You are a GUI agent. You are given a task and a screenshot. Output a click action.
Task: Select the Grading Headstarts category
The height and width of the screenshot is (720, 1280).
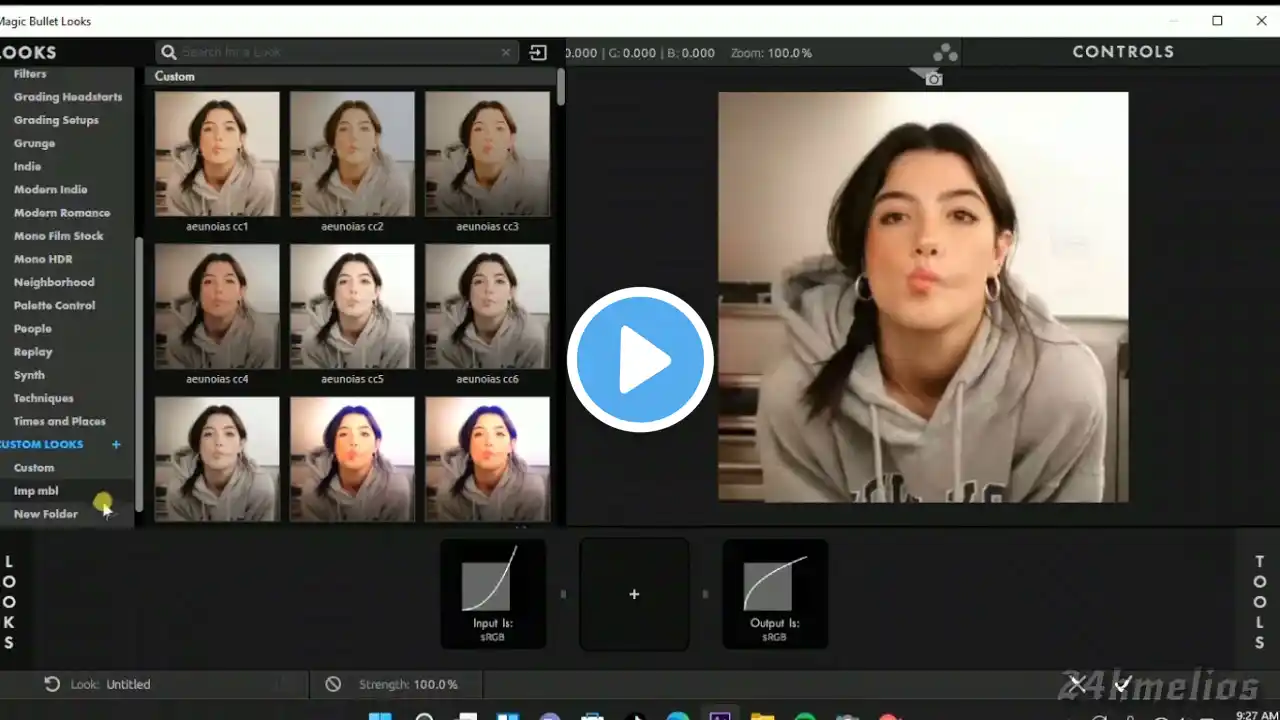pos(68,97)
